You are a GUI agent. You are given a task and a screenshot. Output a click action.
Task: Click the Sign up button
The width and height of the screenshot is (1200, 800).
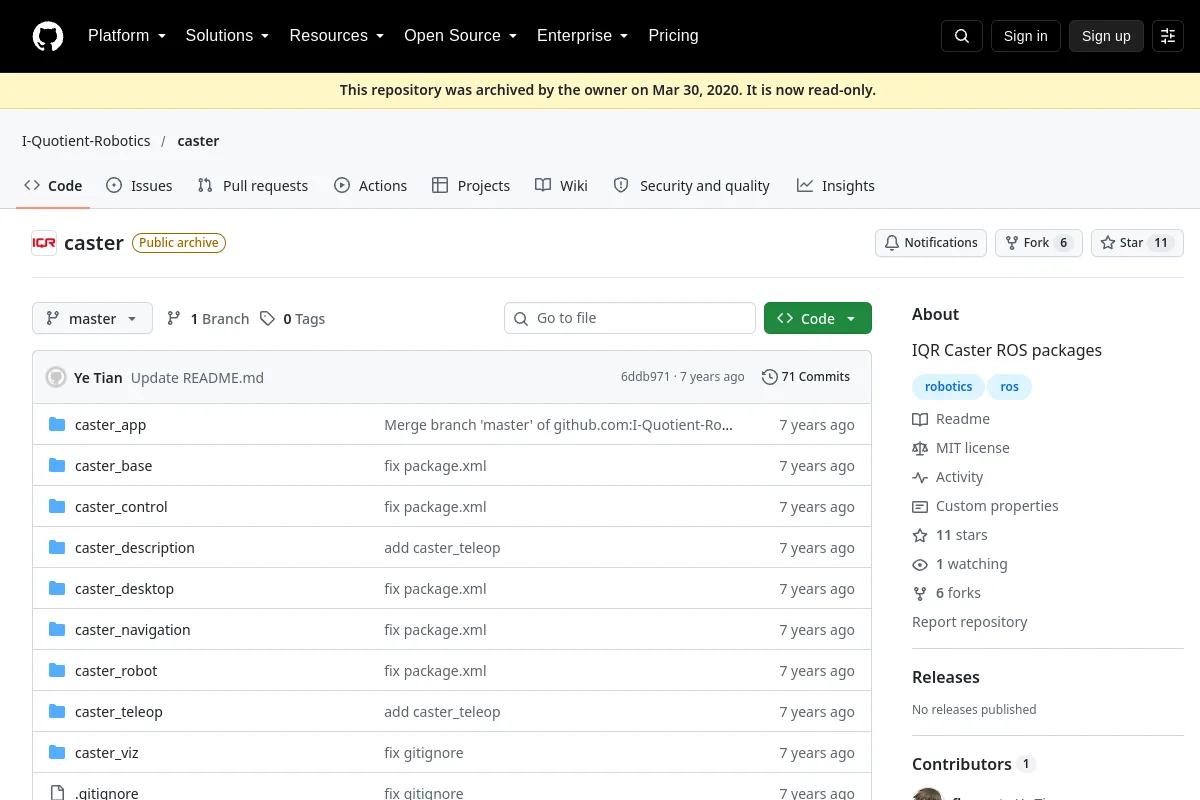1106,36
